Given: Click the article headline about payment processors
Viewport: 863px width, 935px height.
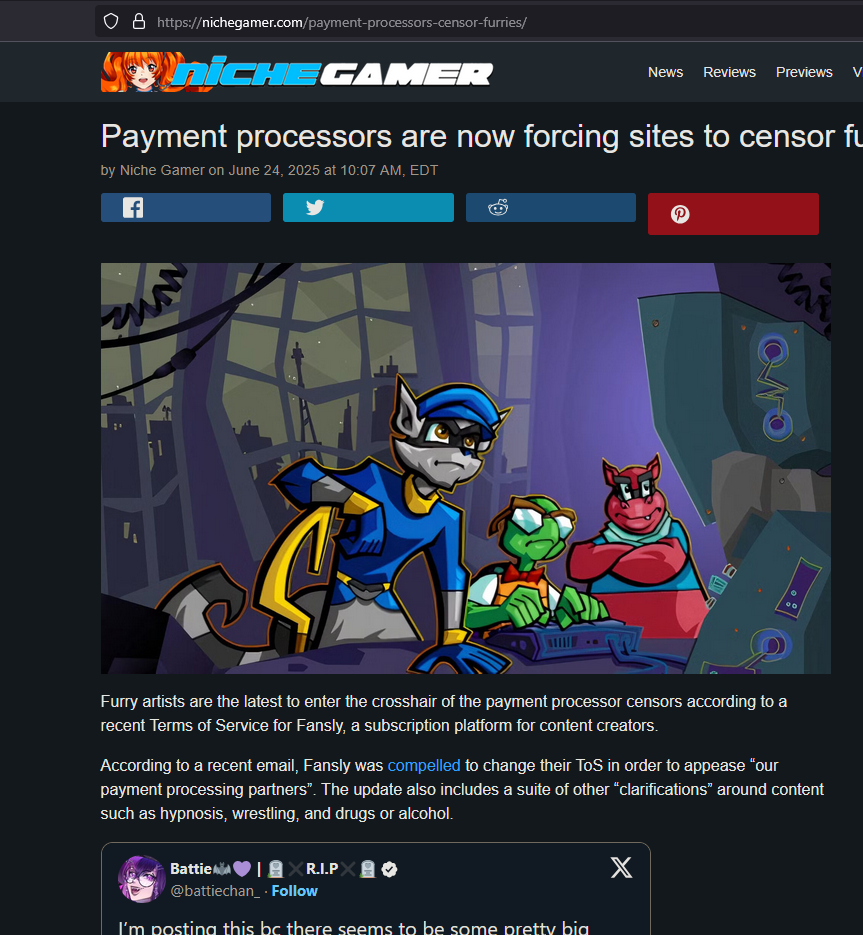Looking at the screenshot, I should pos(481,137).
